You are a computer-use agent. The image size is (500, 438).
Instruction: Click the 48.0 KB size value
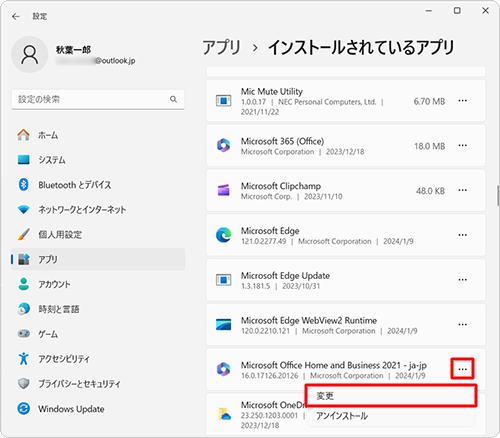tap(430, 191)
